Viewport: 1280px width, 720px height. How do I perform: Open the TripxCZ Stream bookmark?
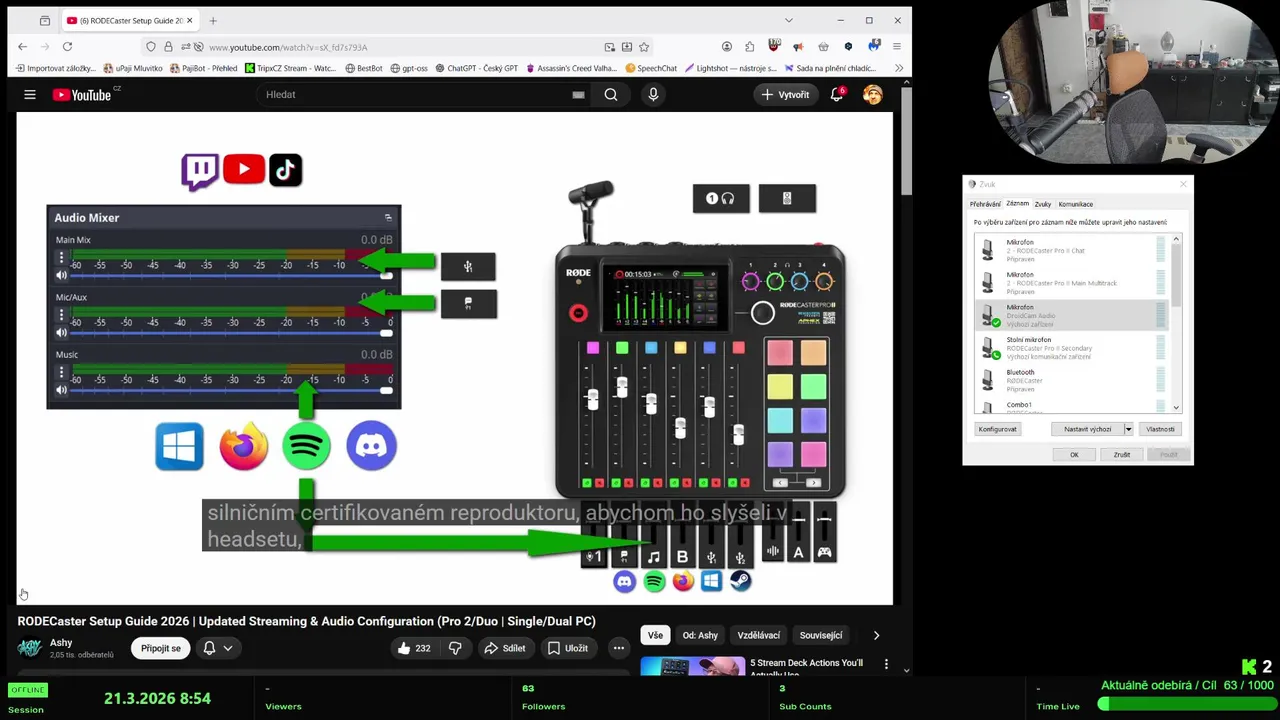coord(290,68)
